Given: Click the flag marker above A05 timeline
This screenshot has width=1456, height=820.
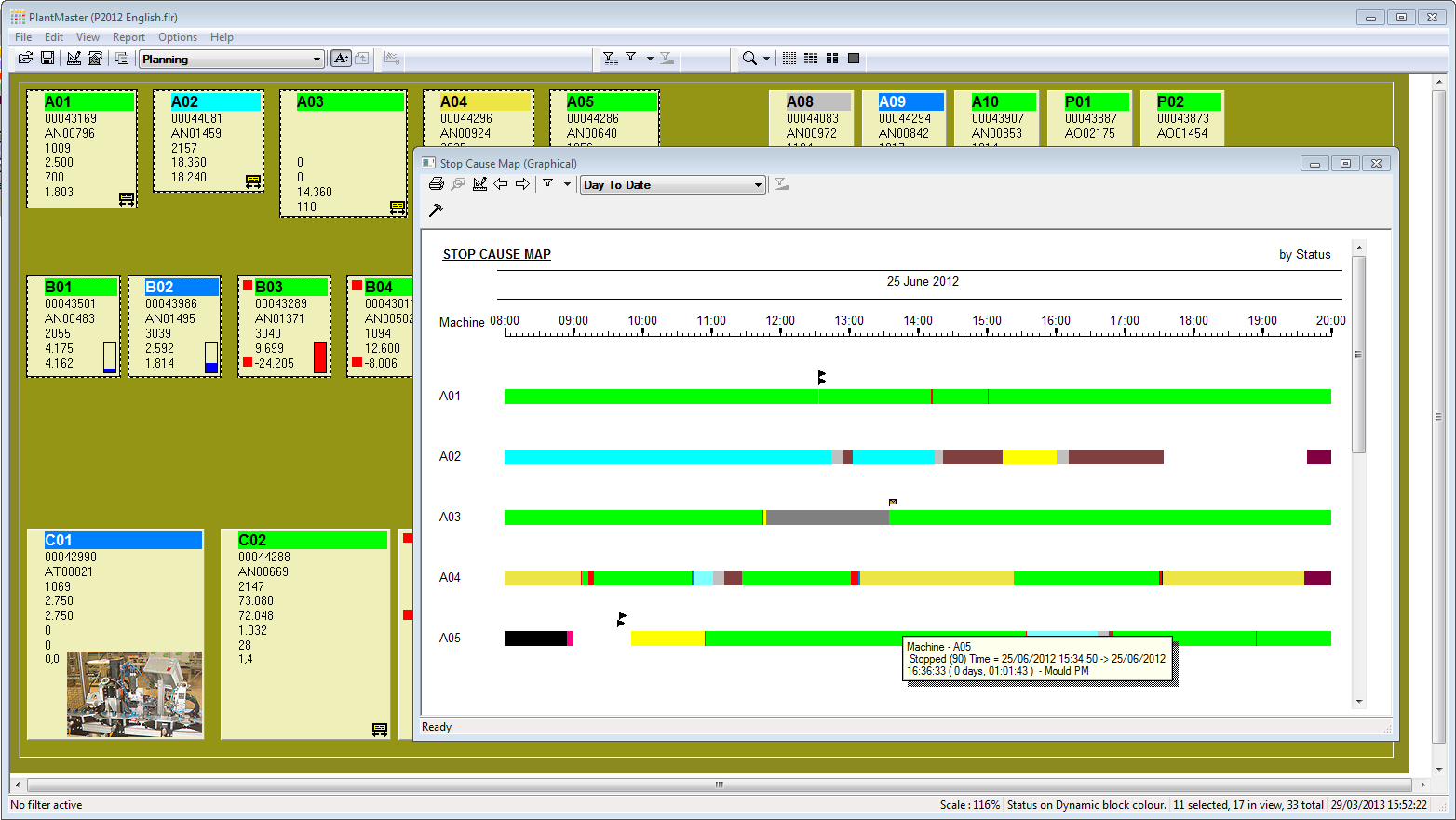Looking at the screenshot, I should [x=621, y=619].
